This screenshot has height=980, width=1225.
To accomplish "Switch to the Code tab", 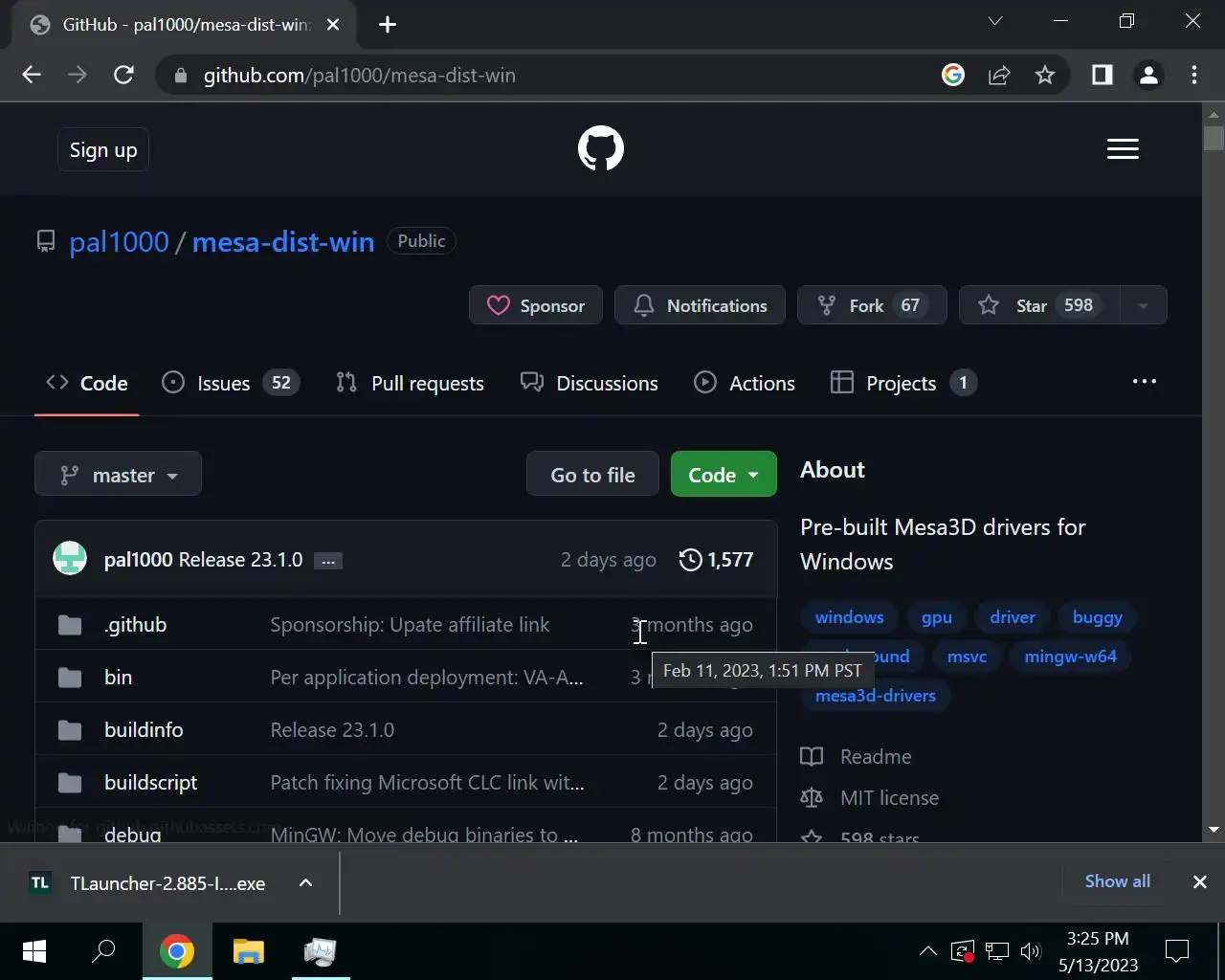I will point(87,383).
